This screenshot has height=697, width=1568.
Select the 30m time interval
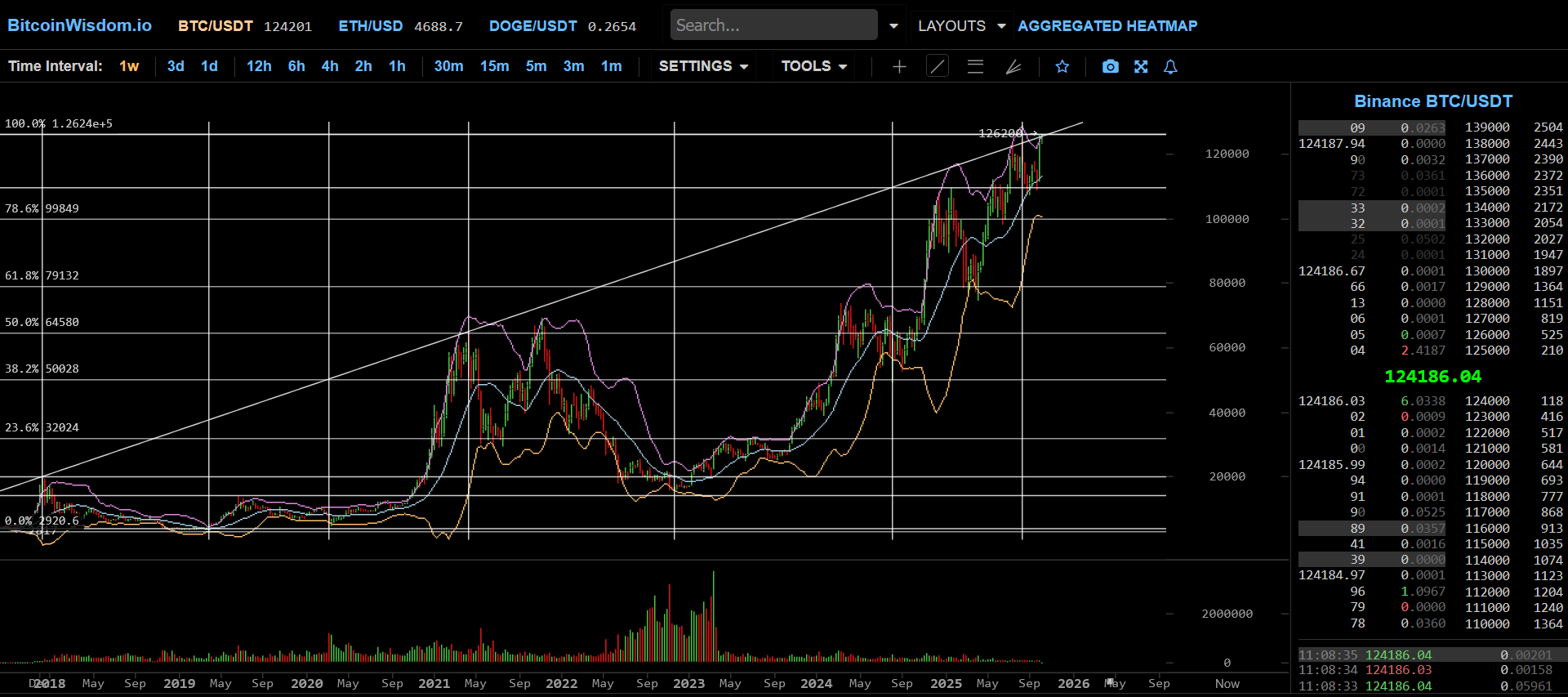[448, 66]
